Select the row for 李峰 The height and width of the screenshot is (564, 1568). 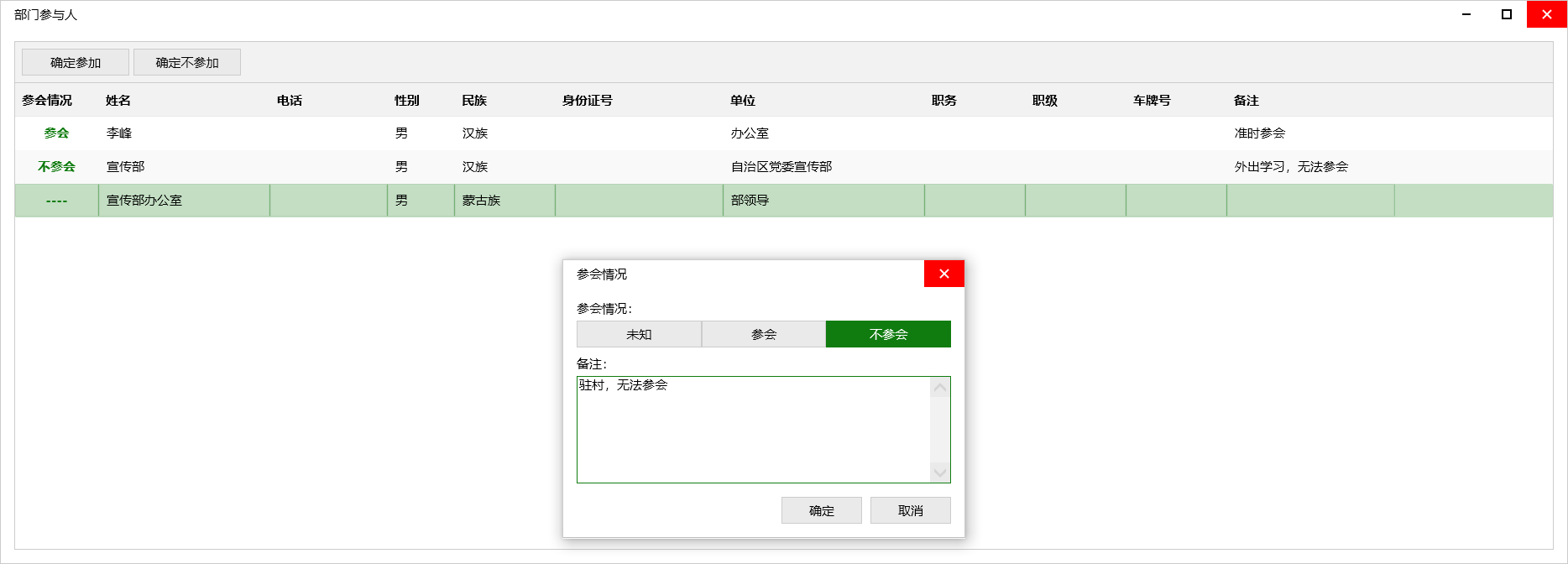click(119, 133)
